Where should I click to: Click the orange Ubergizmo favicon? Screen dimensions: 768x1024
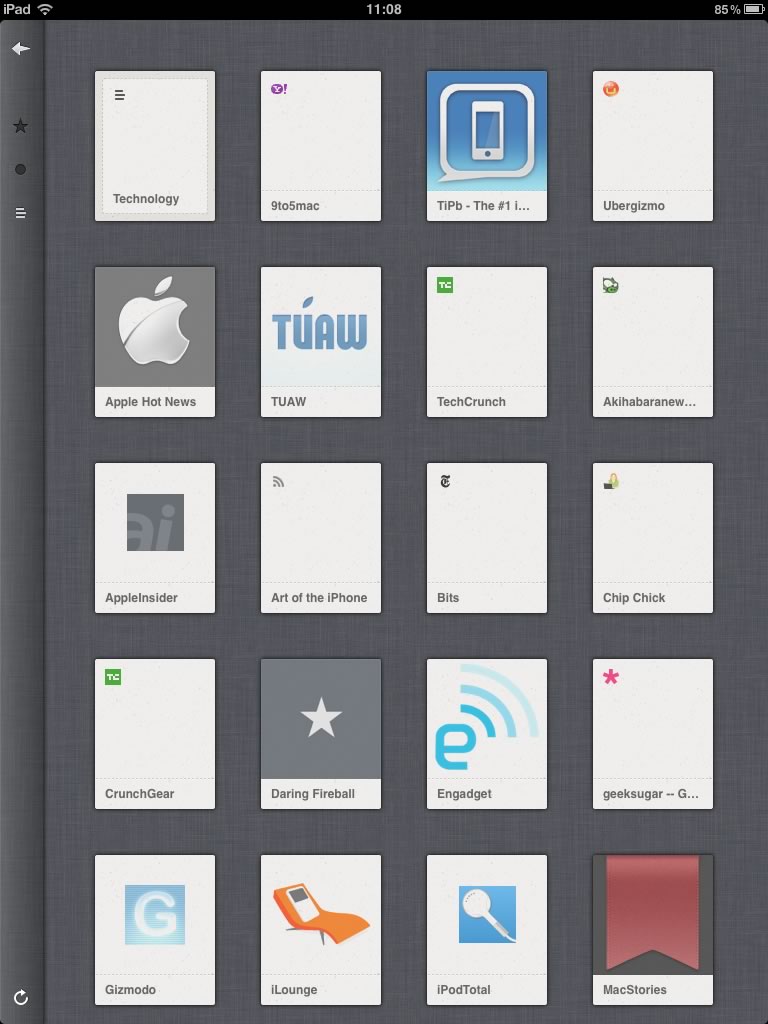tap(611, 89)
